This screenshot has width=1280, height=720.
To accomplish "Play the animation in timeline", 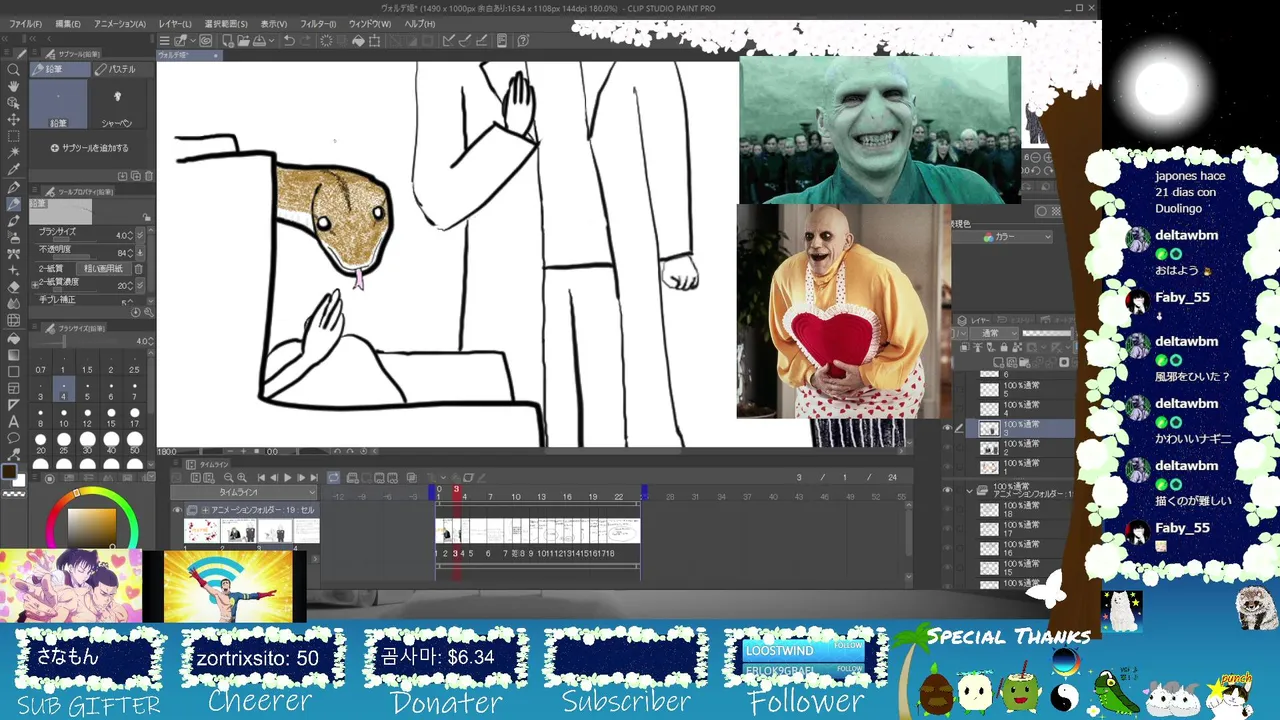I will (x=287, y=478).
